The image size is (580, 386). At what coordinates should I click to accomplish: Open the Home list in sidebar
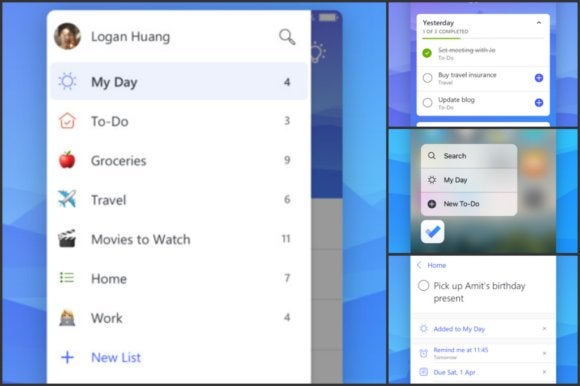point(179,278)
